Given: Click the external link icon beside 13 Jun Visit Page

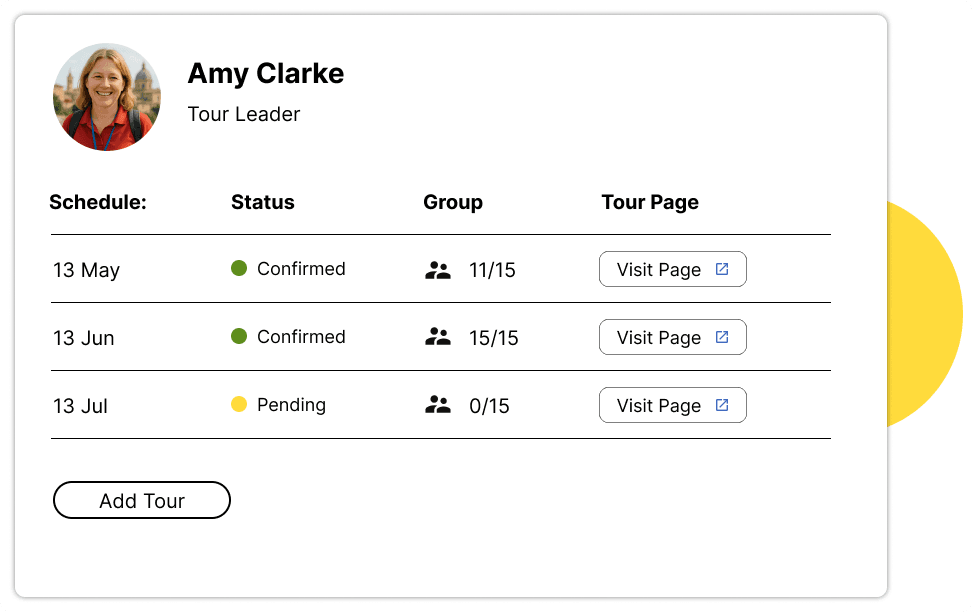Looking at the screenshot, I should (x=723, y=337).
